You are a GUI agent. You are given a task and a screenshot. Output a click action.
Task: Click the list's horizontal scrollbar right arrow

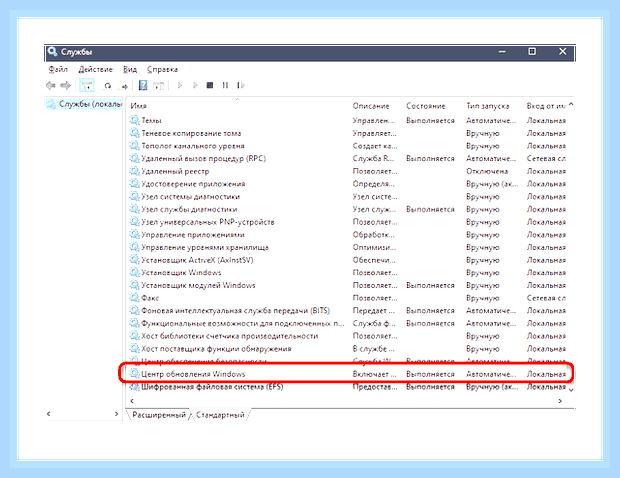click(560, 401)
